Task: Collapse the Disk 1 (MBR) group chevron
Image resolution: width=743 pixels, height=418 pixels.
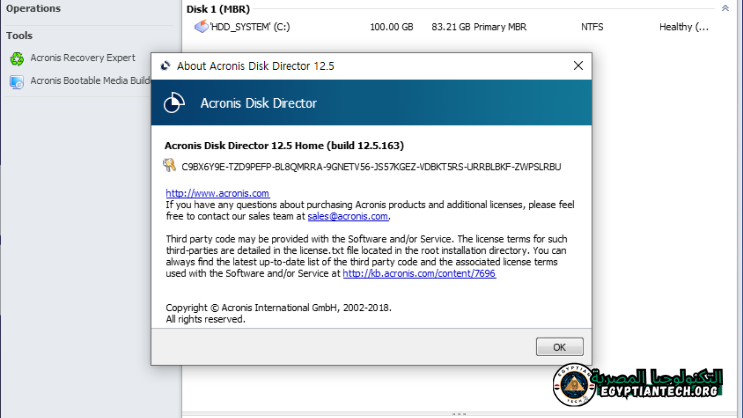Action: click(725, 8)
